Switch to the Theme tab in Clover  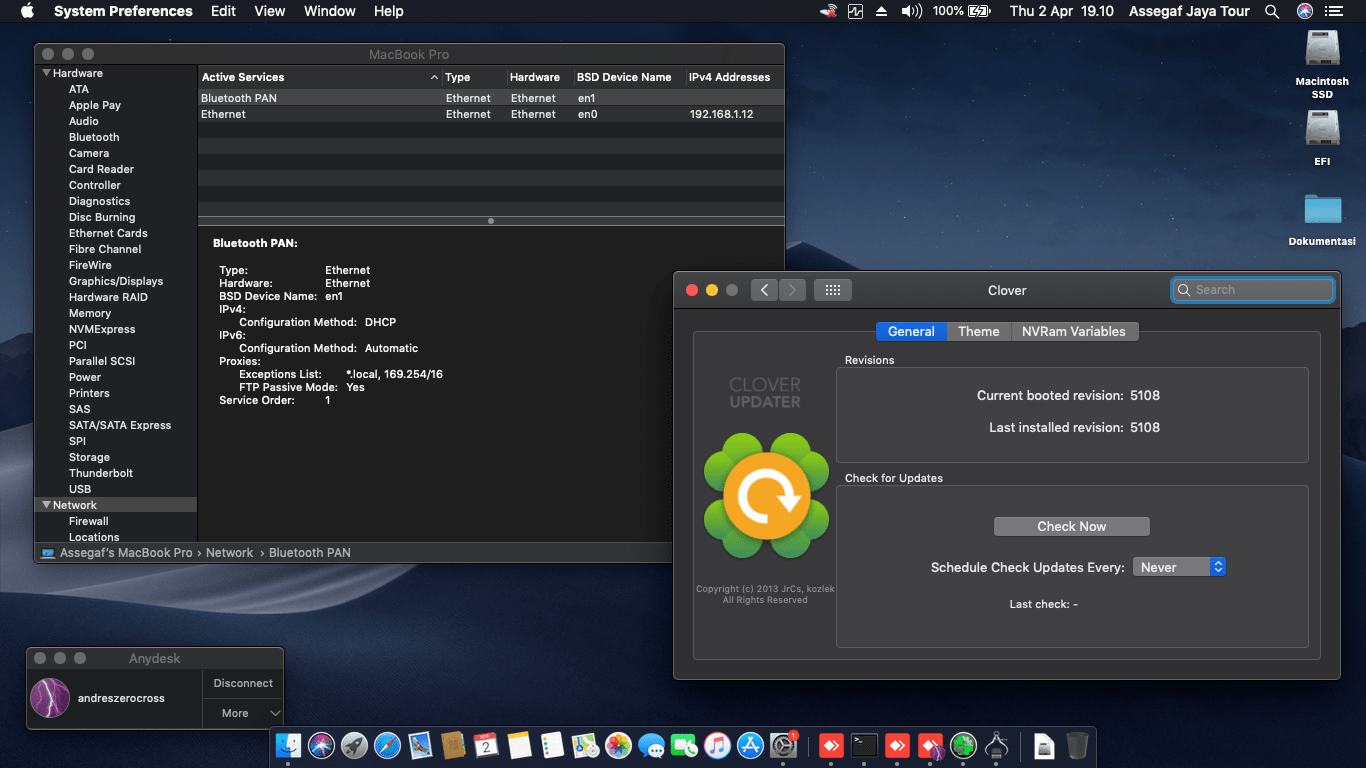tap(979, 331)
